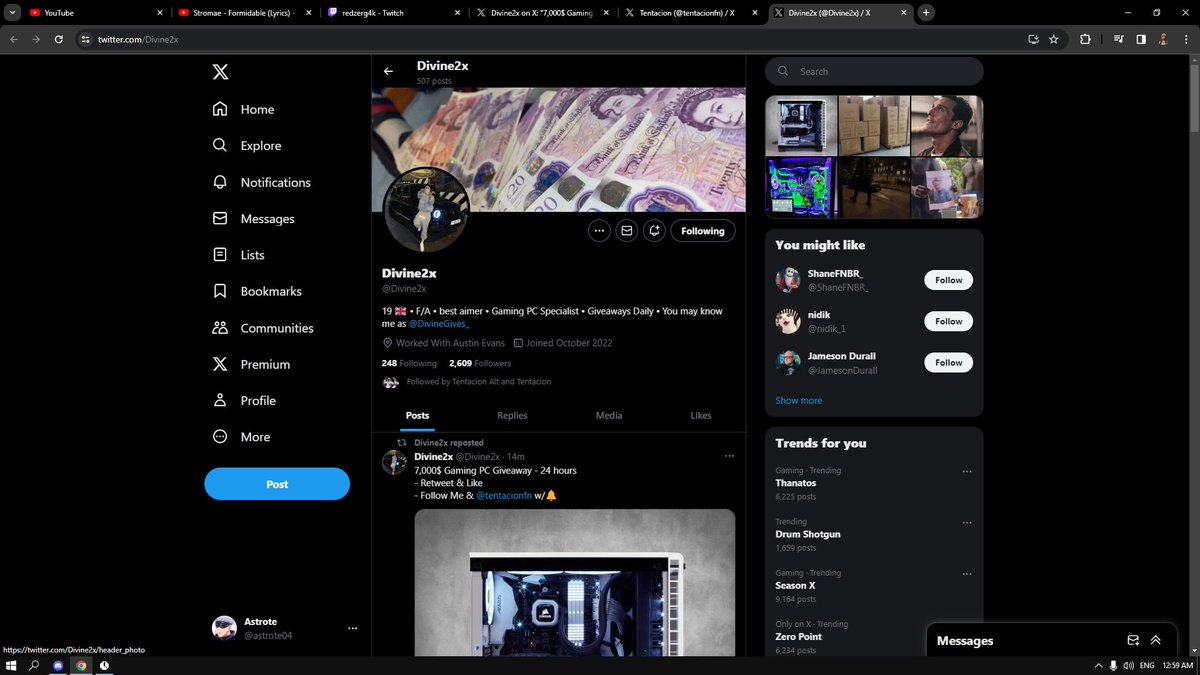The height and width of the screenshot is (675, 1200).
Task: Go to your Profile from the sidebar
Action: point(244,400)
